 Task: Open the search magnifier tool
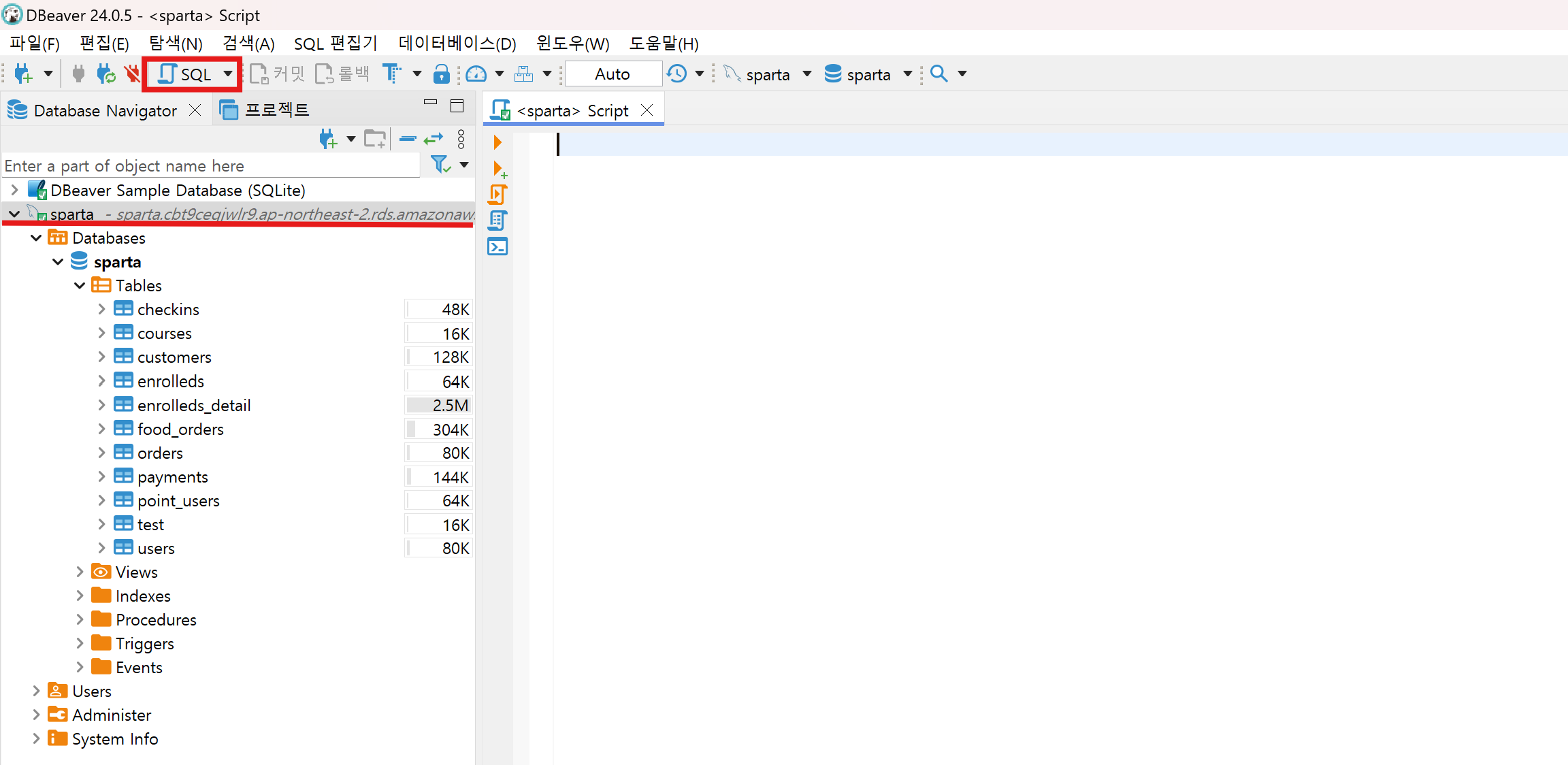pos(939,74)
